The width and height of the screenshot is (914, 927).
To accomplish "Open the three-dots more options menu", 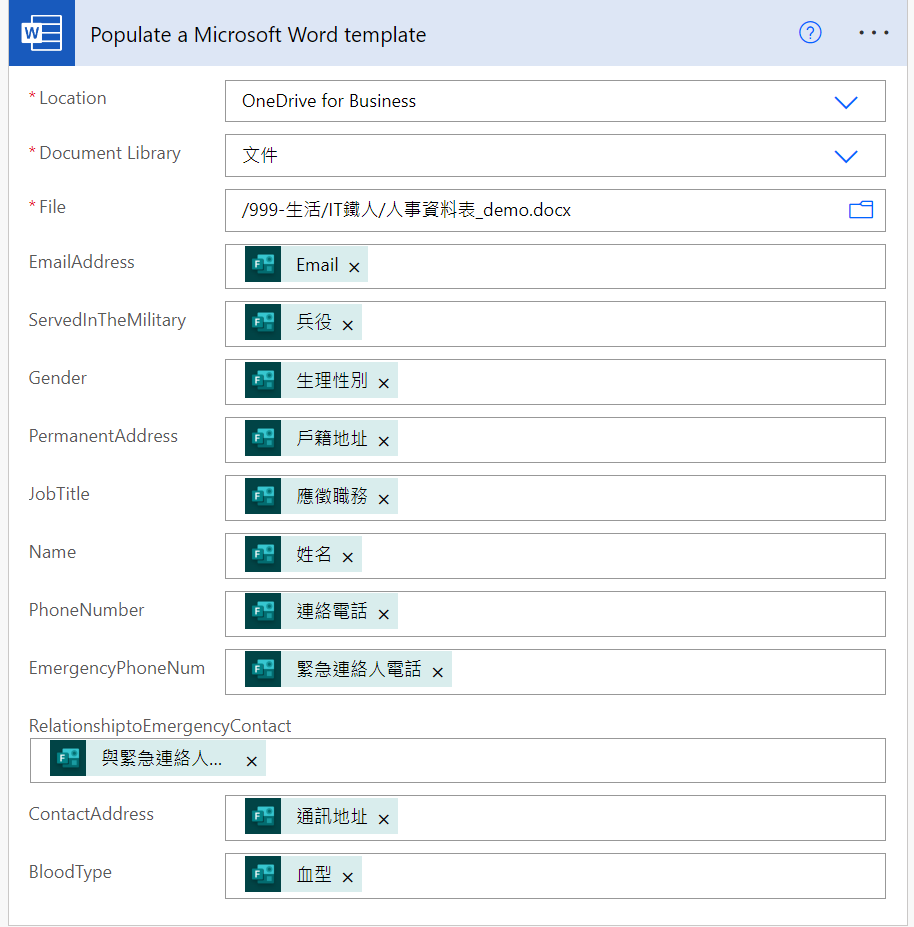I will pos(873,33).
